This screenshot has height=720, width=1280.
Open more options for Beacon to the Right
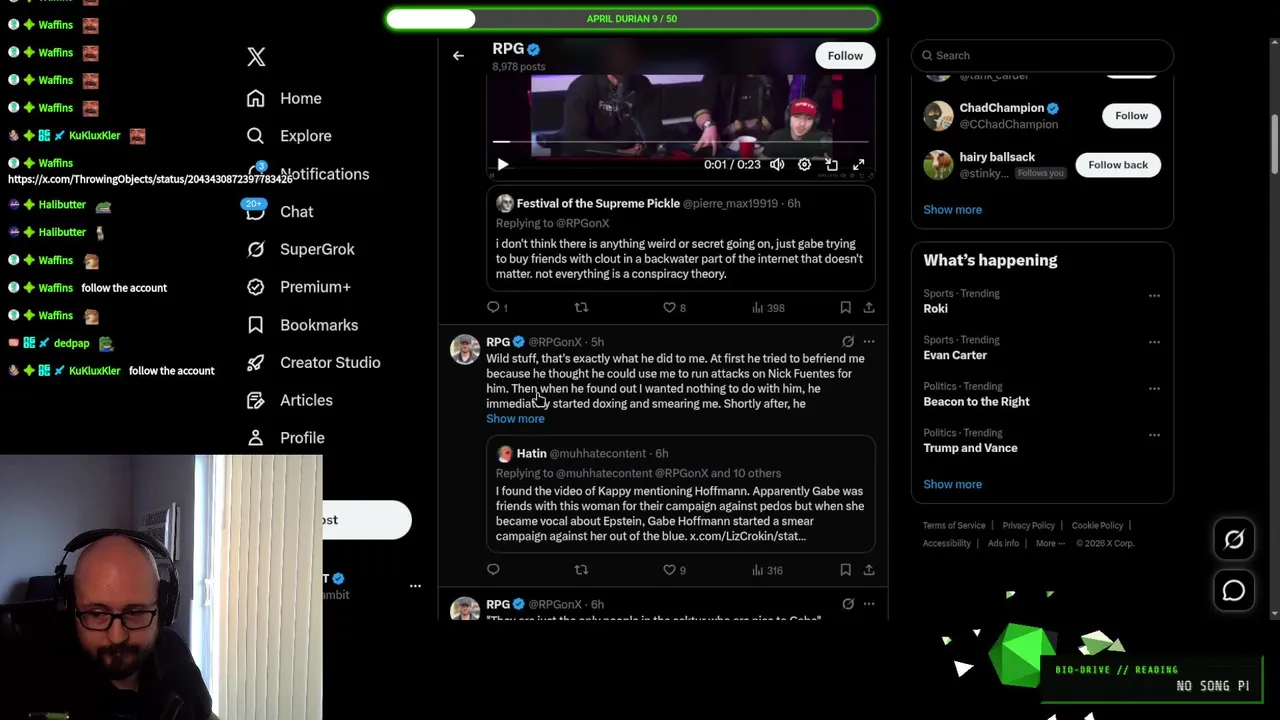click(x=1154, y=388)
